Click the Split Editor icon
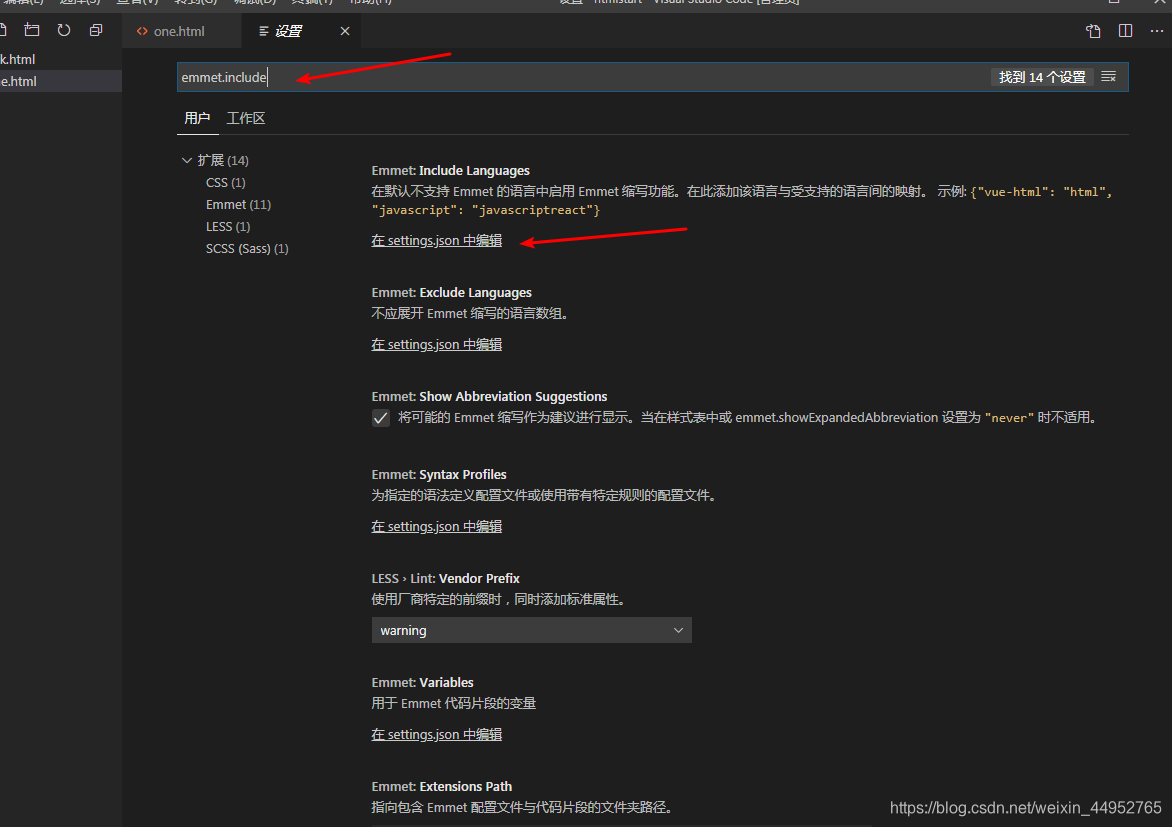The width and height of the screenshot is (1172, 827). [x=1125, y=31]
